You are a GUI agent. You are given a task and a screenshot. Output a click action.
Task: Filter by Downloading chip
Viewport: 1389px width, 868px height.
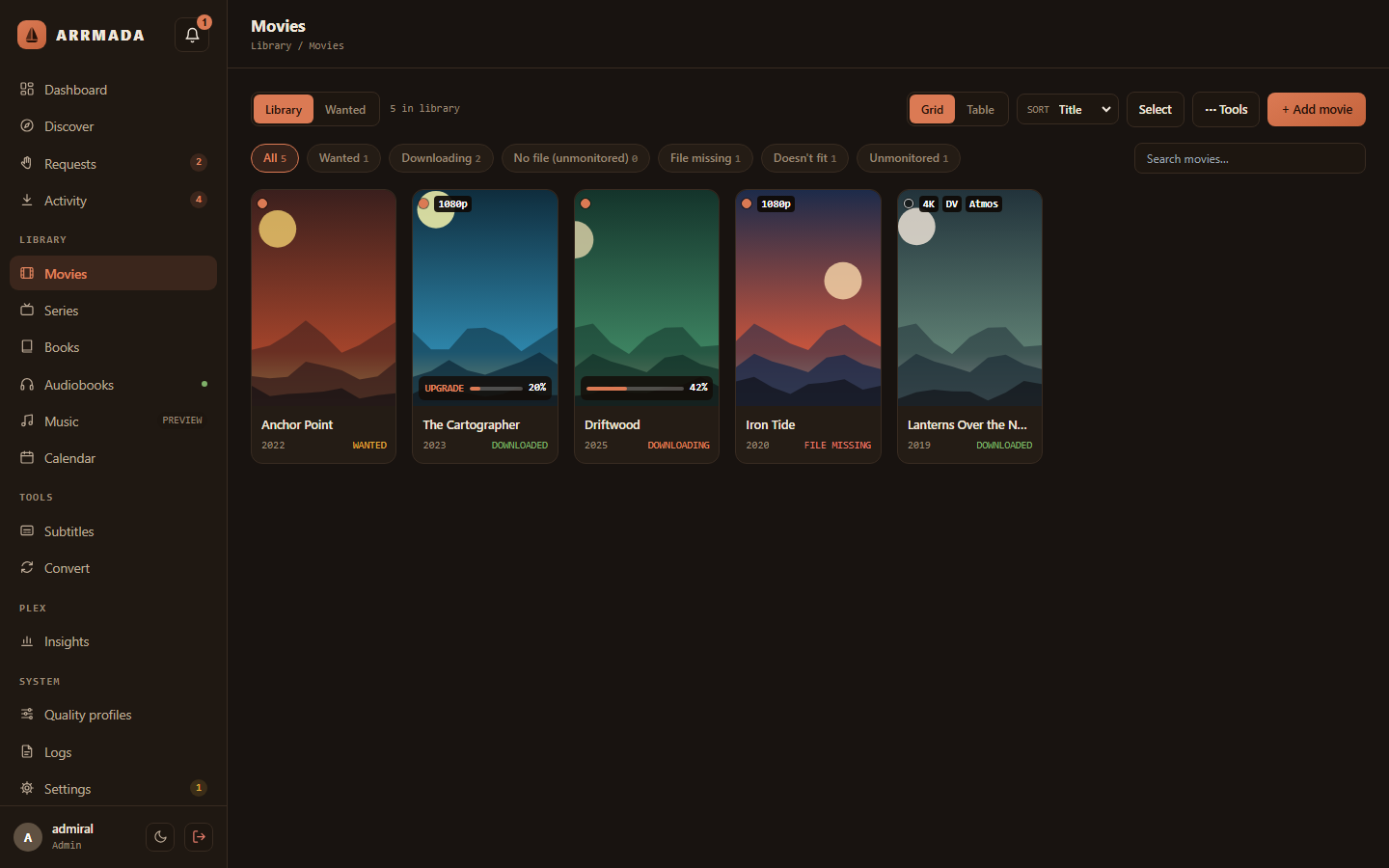(441, 158)
